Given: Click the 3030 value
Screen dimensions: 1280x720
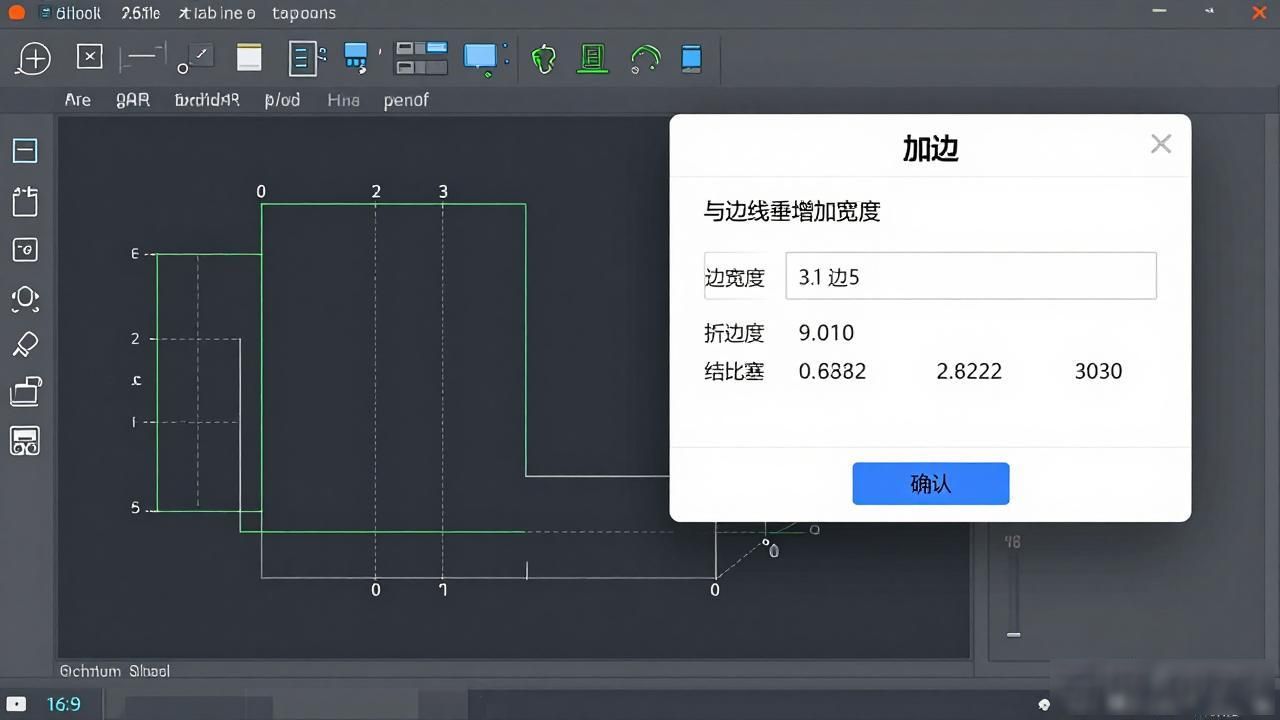Looking at the screenshot, I should tap(1098, 371).
